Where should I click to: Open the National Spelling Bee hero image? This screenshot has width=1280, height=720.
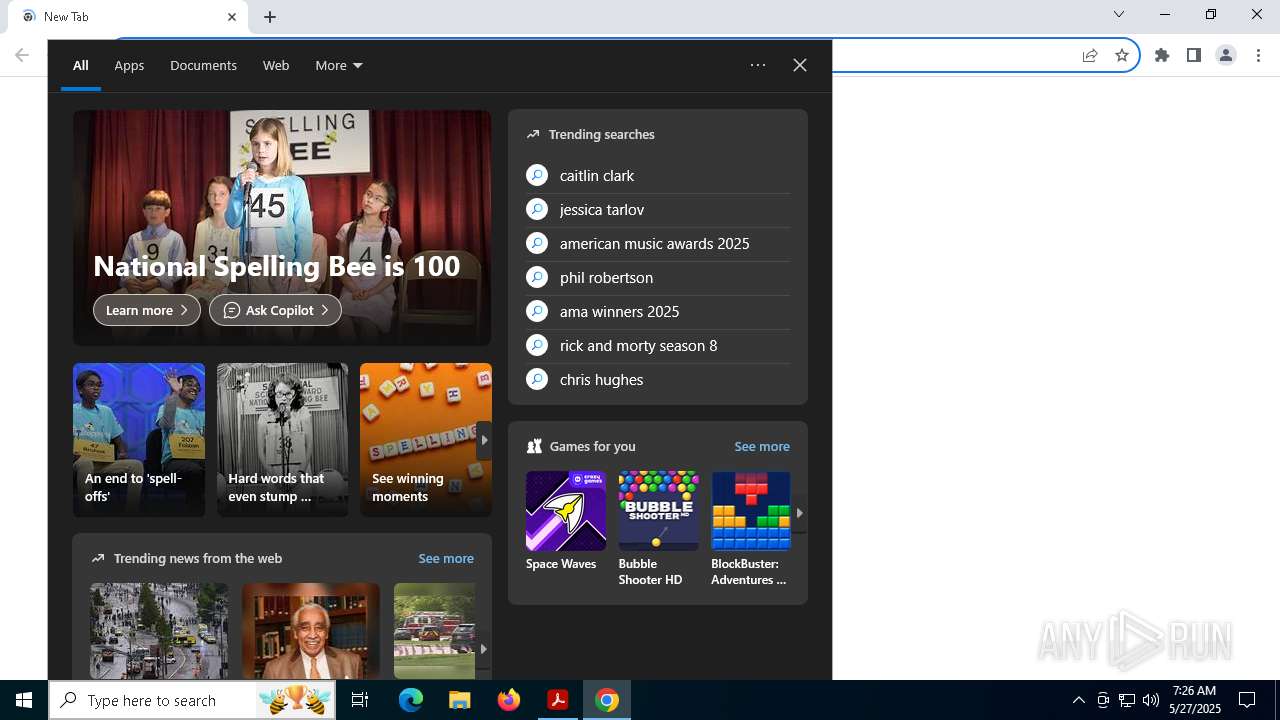(282, 228)
